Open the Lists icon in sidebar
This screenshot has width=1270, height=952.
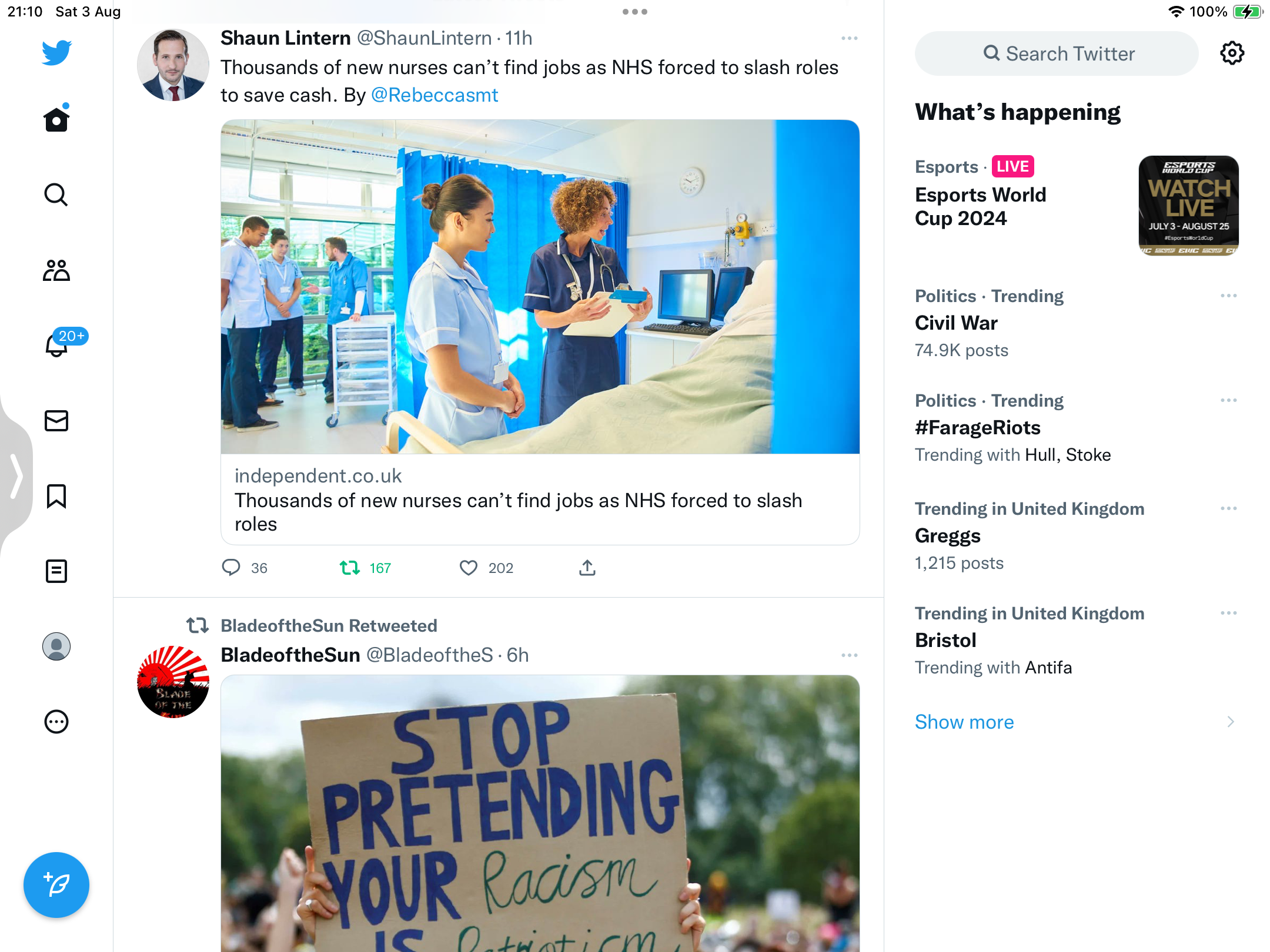point(56,571)
